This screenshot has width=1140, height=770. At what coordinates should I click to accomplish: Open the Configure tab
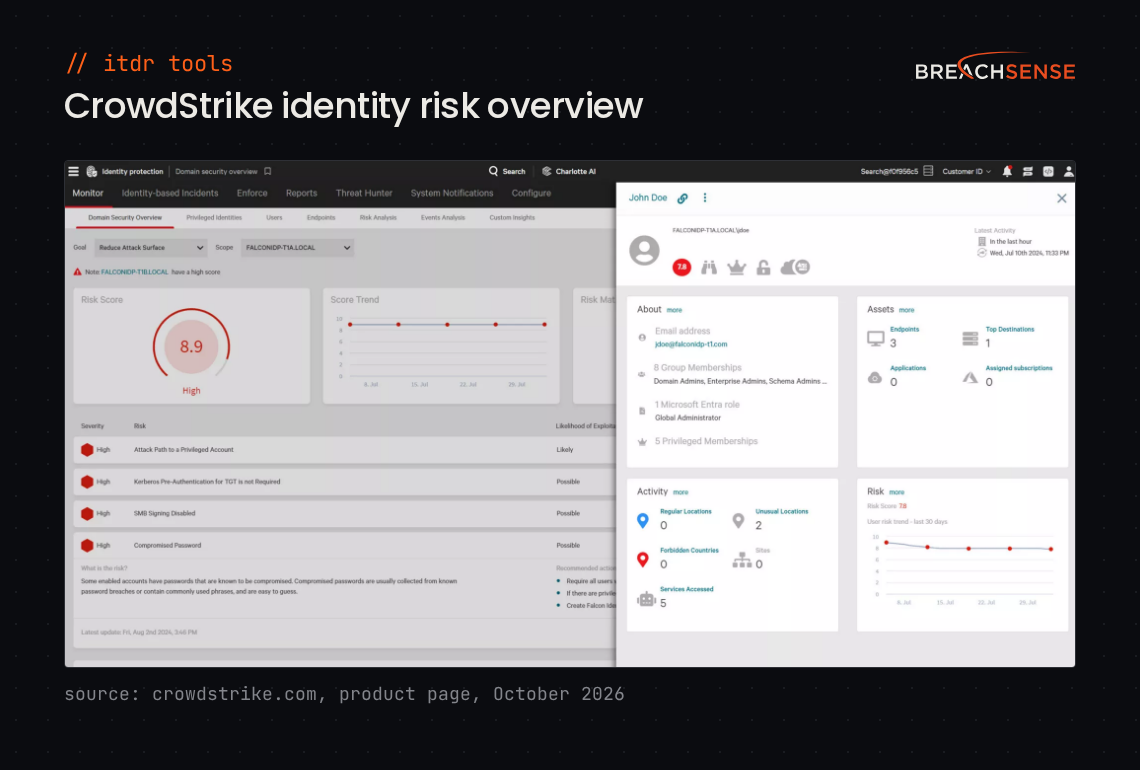point(531,193)
